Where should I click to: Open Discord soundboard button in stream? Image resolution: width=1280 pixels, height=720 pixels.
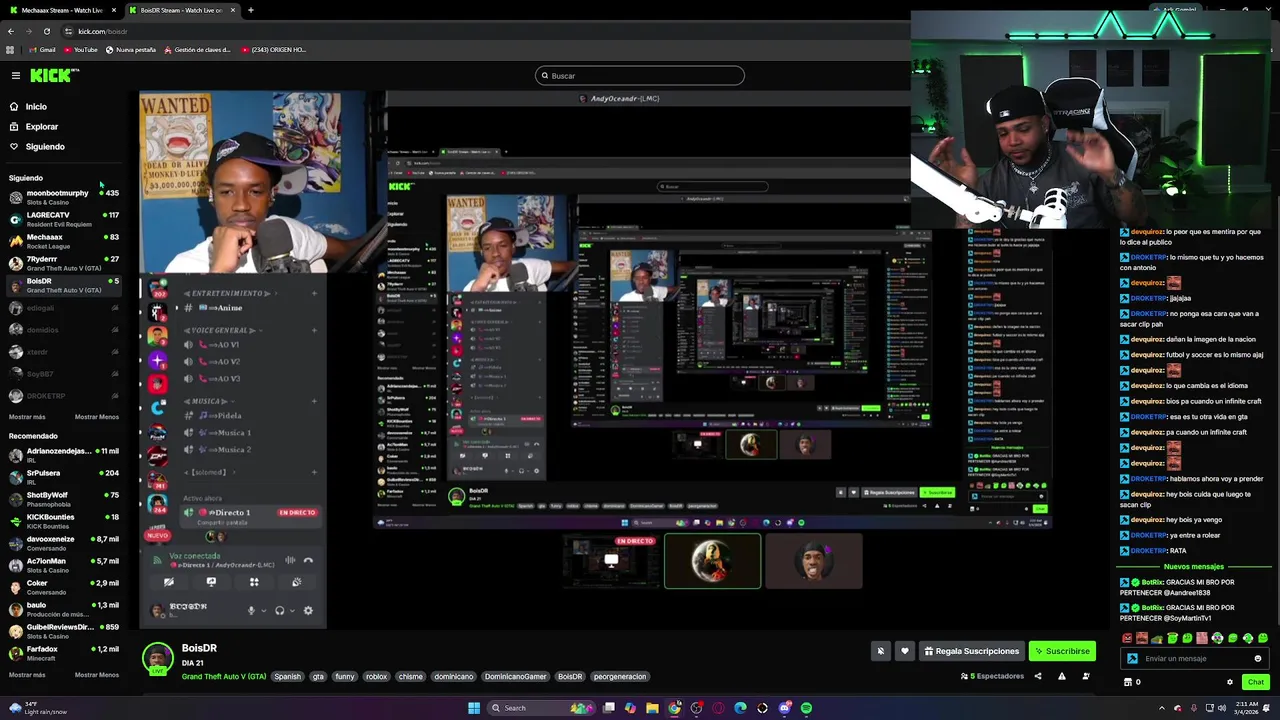pyautogui.click(x=296, y=582)
